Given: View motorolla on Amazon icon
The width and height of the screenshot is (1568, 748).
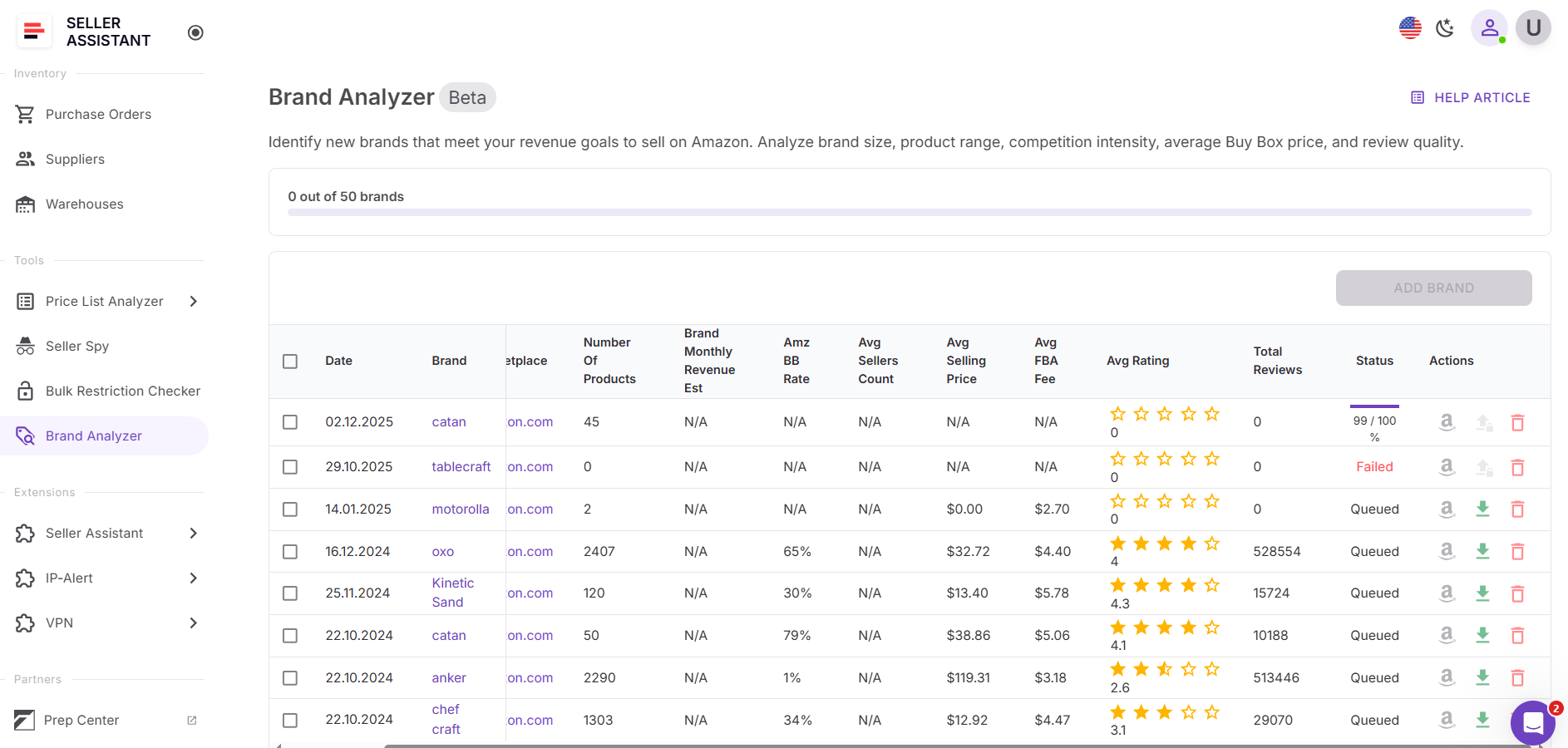Looking at the screenshot, I should (1447, 509).
